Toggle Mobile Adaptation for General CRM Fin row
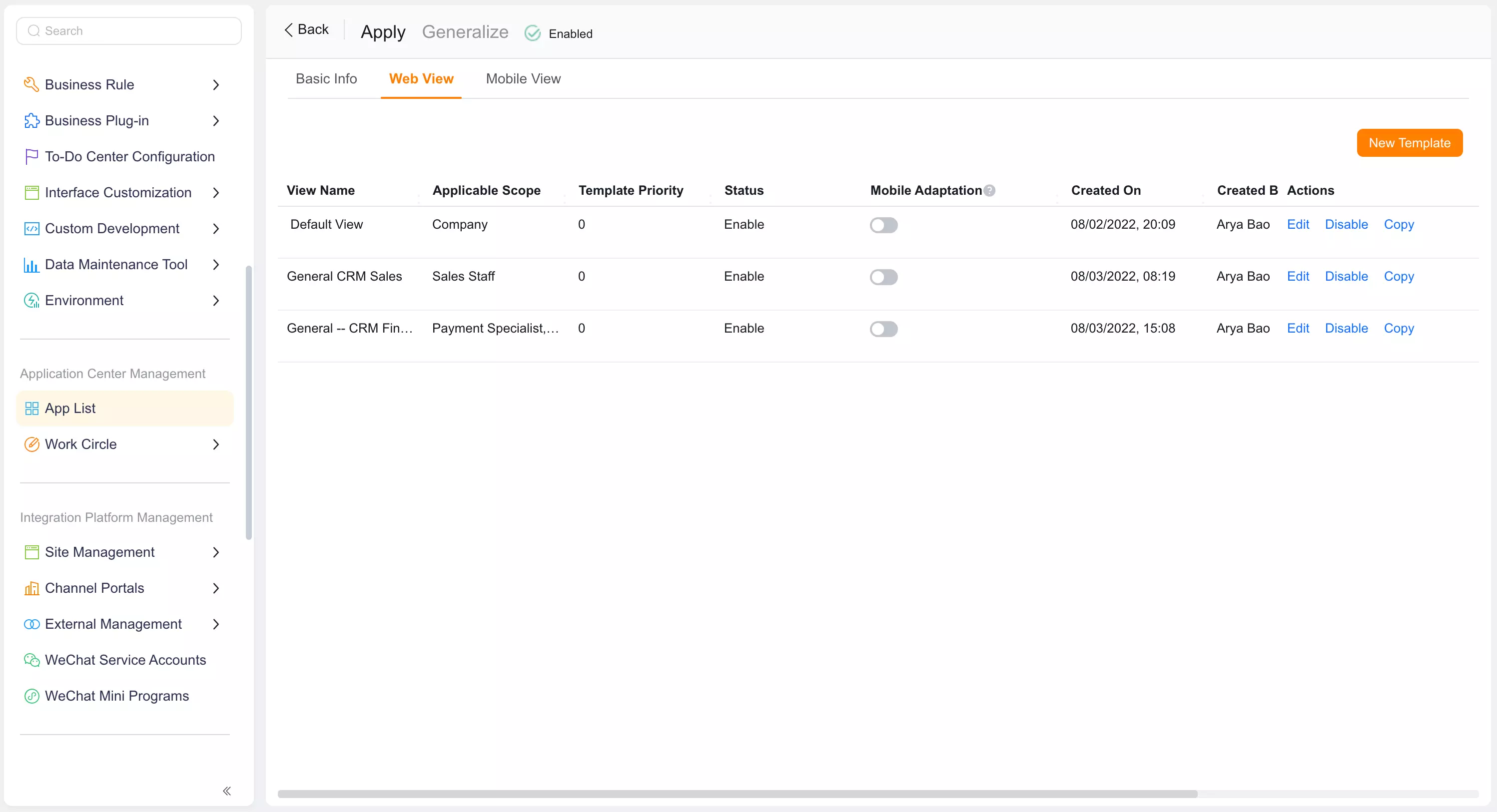Screen dimensions: 1497x812 click(883, 329)
